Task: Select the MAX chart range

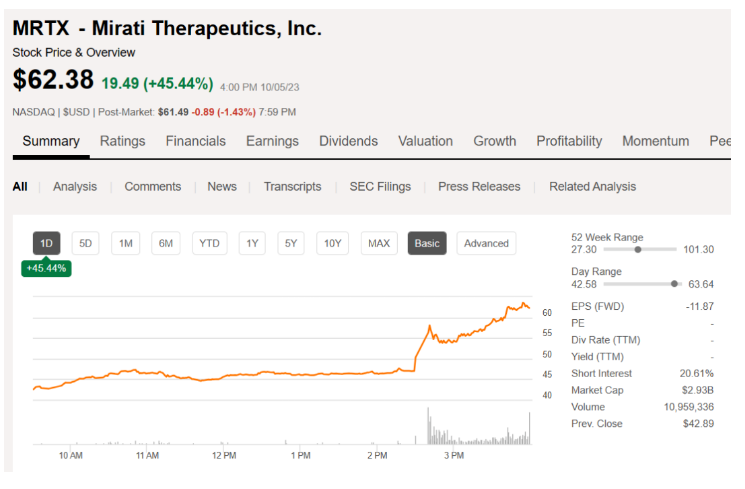Action: click(379, 243)
